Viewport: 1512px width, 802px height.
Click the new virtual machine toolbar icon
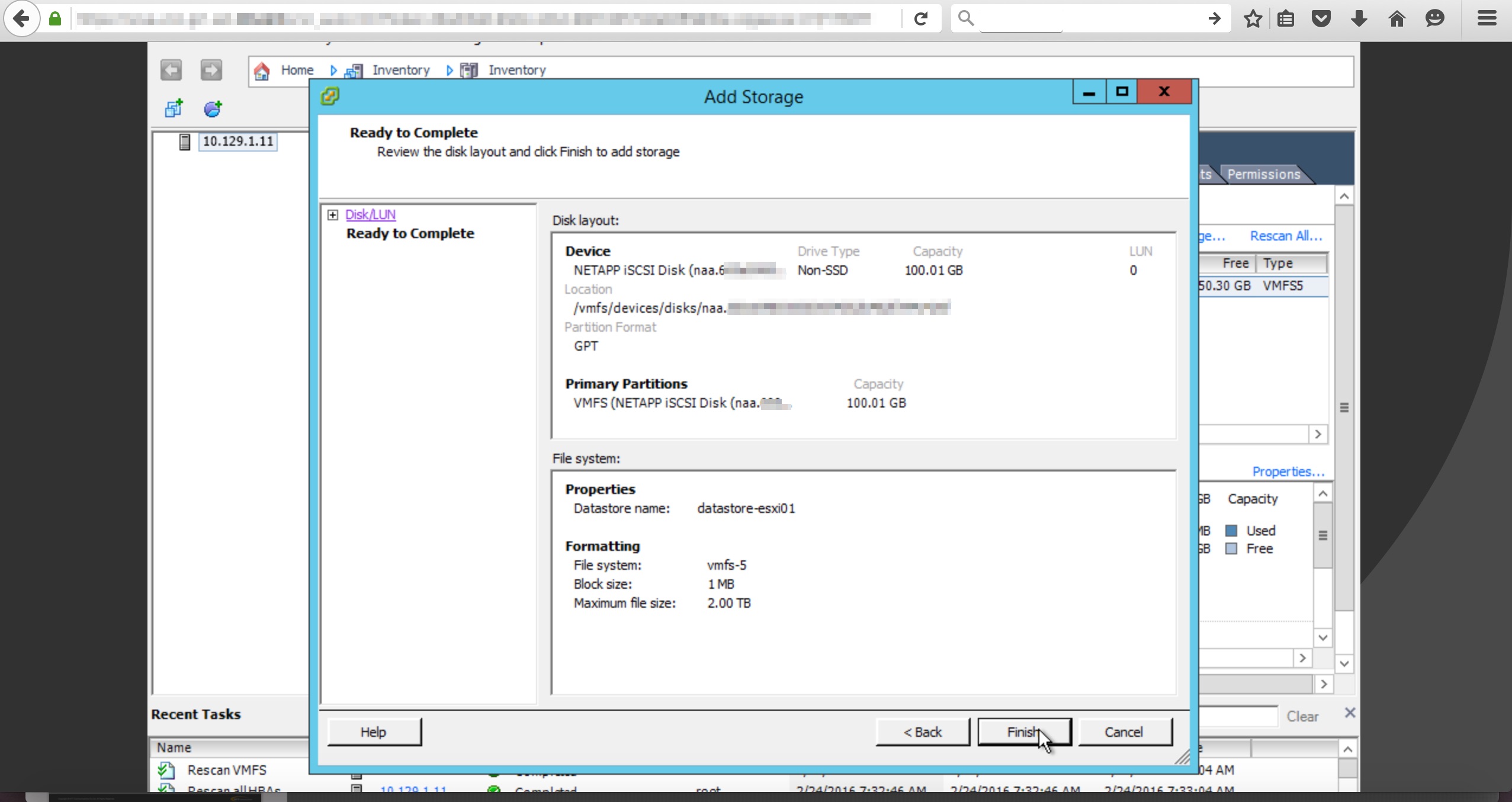coord(174,108)
